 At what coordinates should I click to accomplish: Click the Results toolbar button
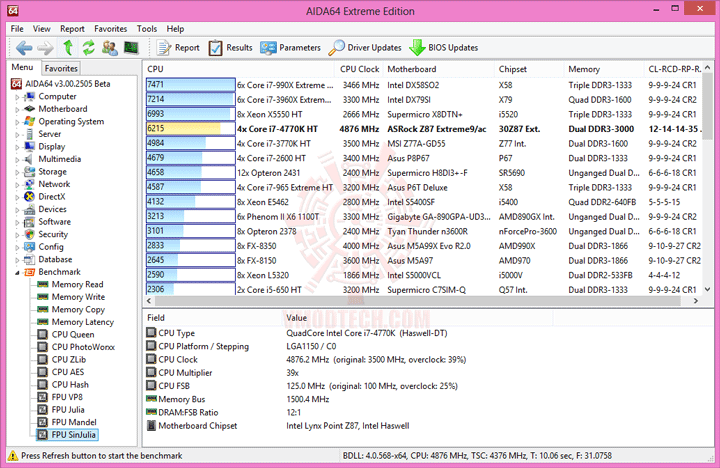pyautogui.click(x=231, y=48)
